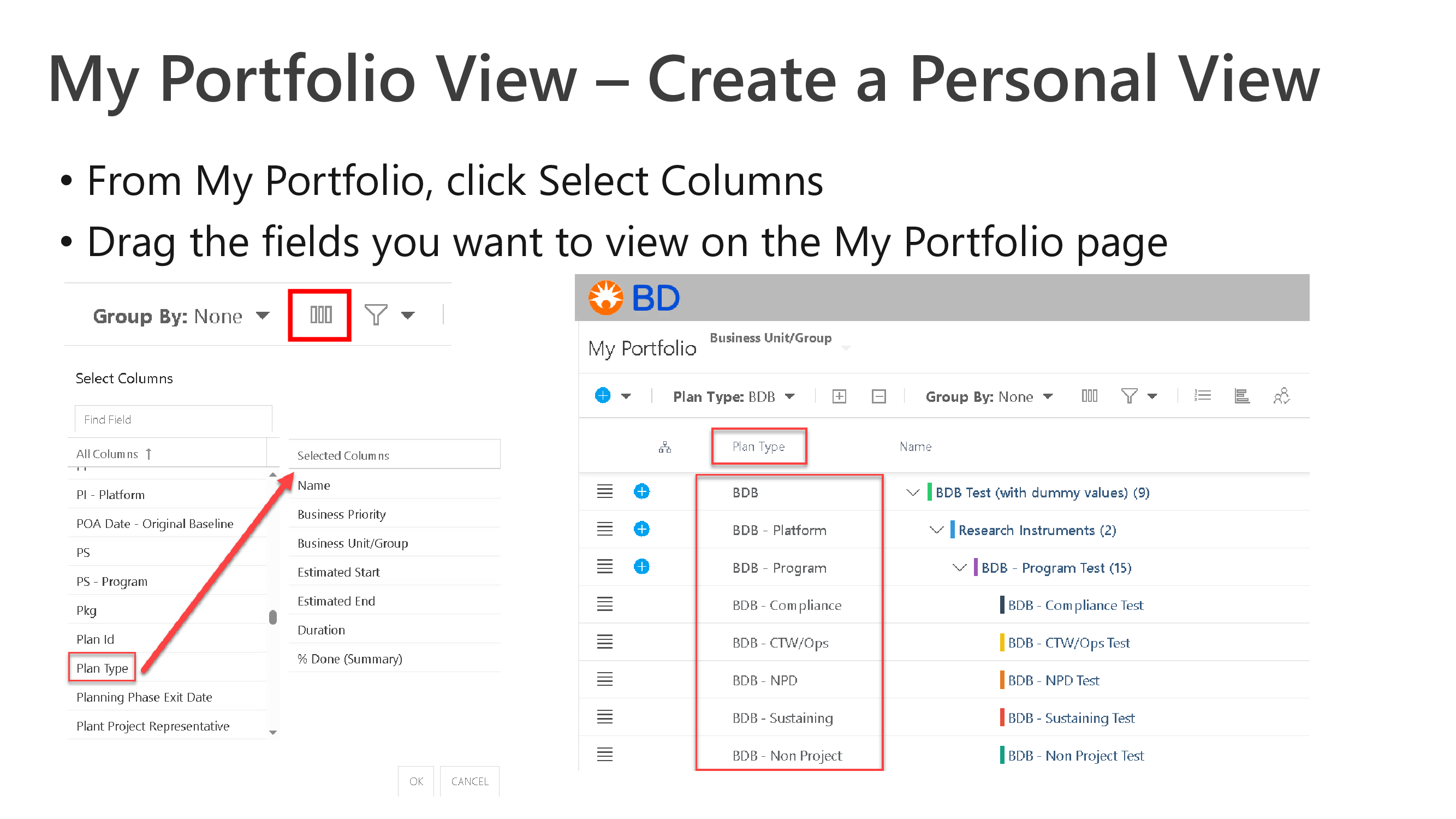
Task: Click row menu icon for BDB - Program
Action: tap(605, 566)
